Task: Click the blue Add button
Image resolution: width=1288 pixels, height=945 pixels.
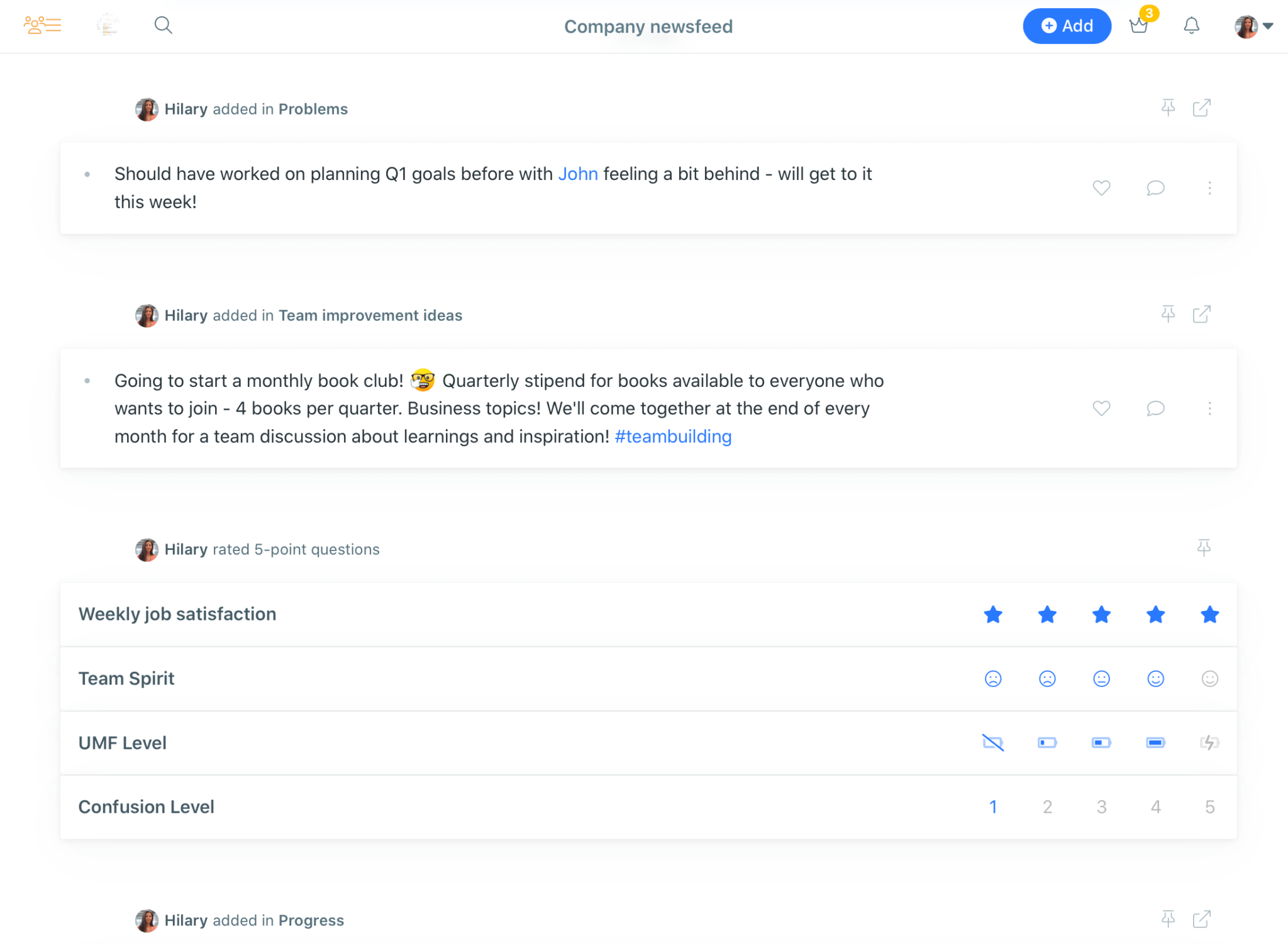Action: [1067, 26]
